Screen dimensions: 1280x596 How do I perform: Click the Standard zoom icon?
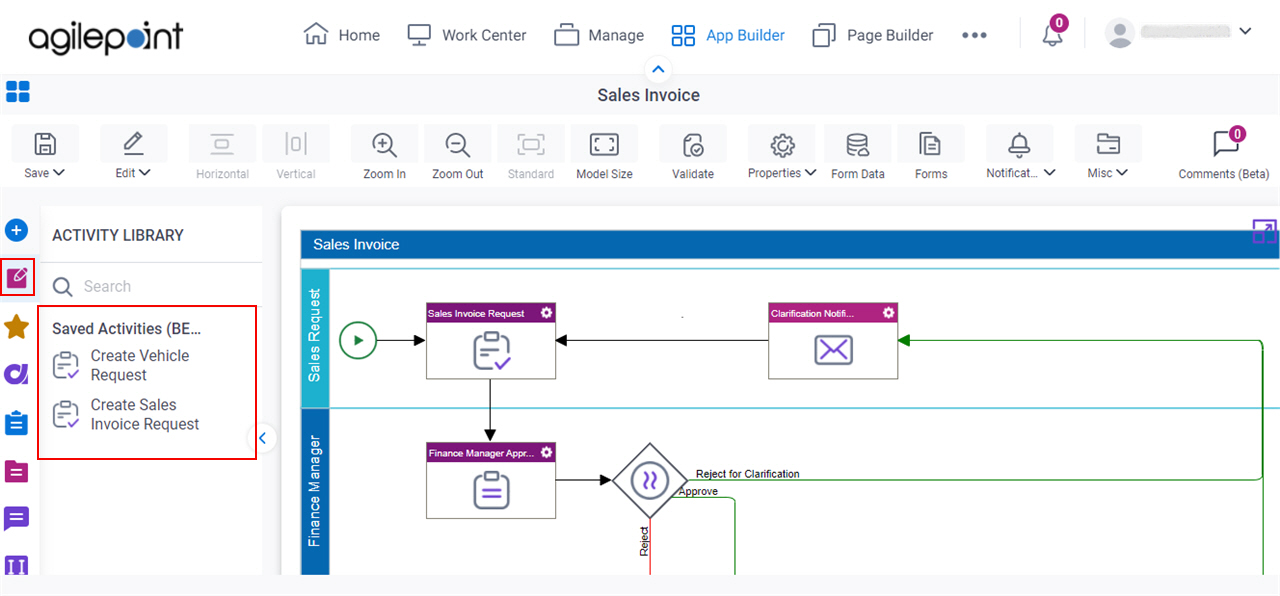[531, 145]
